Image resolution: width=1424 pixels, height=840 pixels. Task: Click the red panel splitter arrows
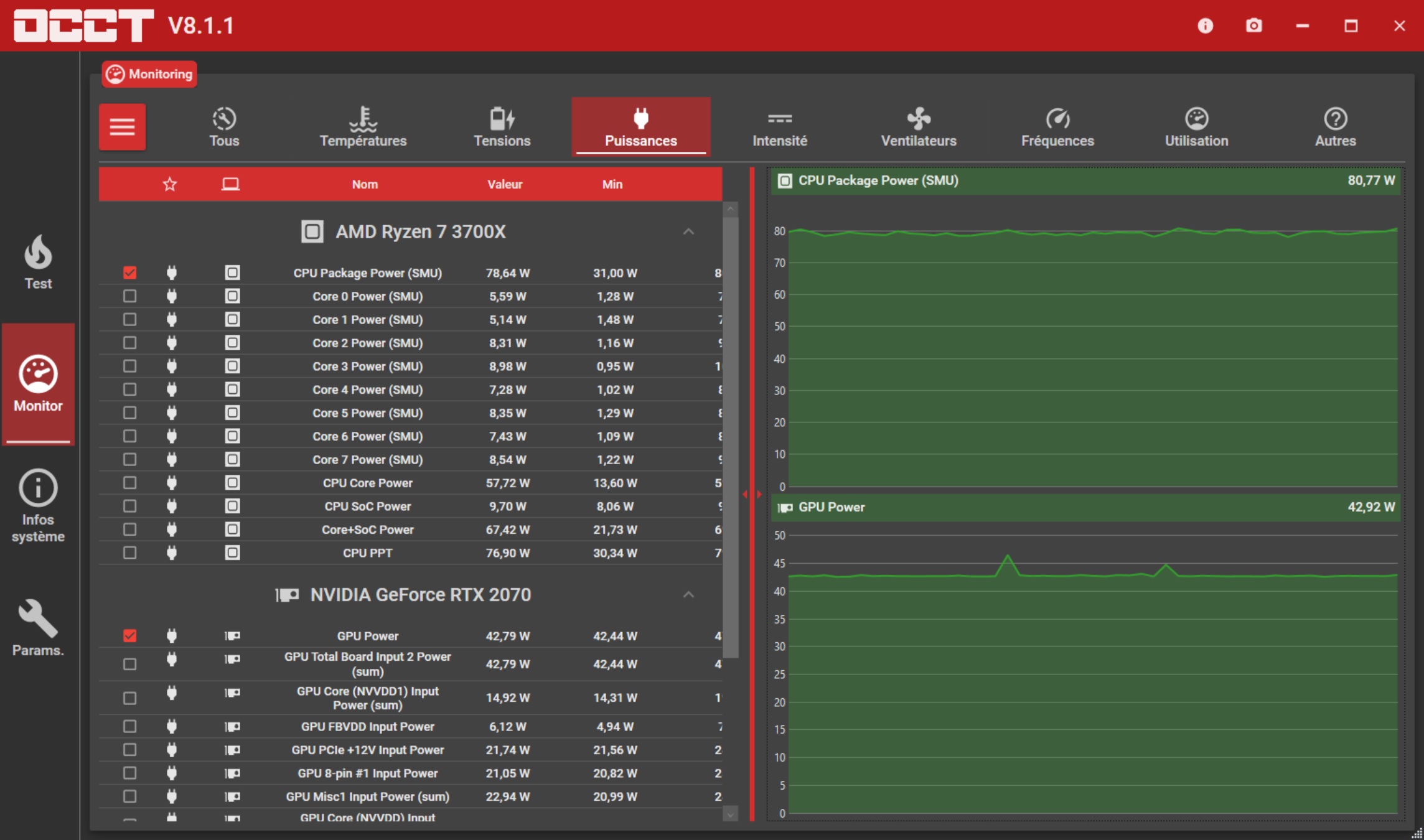click(752, 494)
